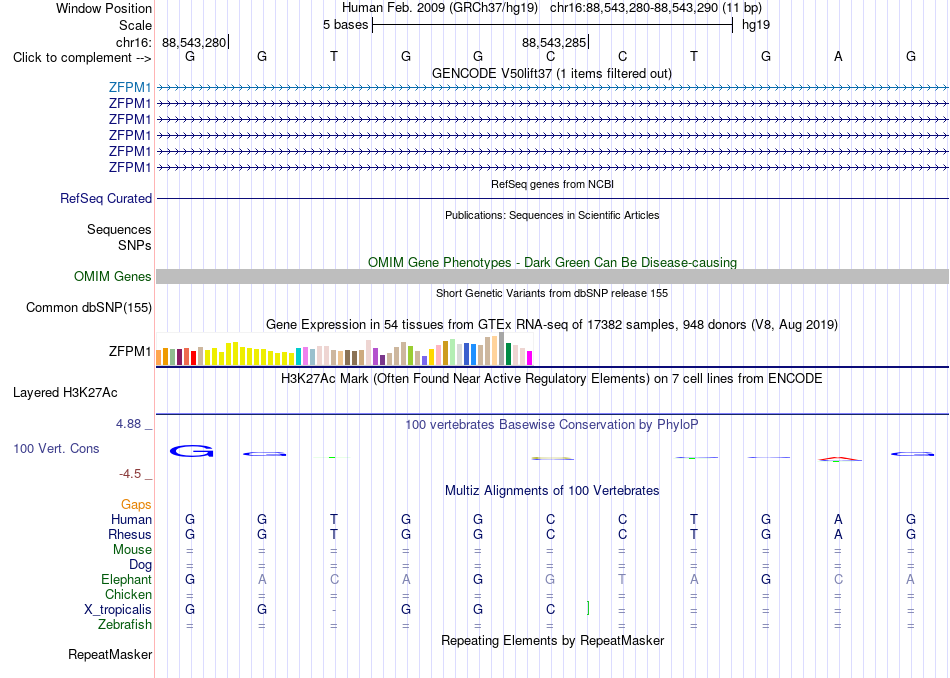This screenshot has width=950, height=678.
Task: Open 'Short Genetic Variants from dbSNP' title
Action: coord(552,293)
